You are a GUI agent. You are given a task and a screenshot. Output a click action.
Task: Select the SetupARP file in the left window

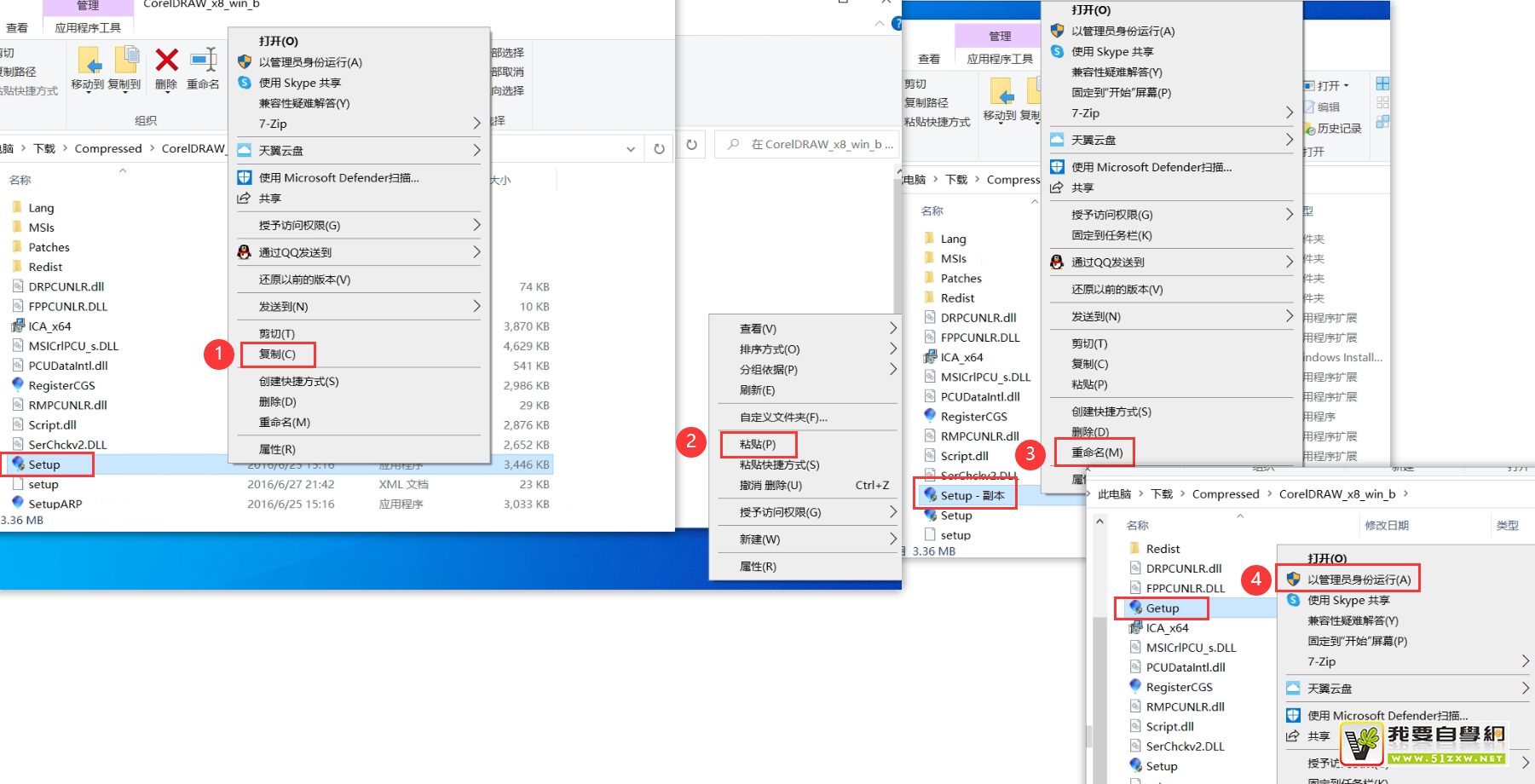[55, 504]
